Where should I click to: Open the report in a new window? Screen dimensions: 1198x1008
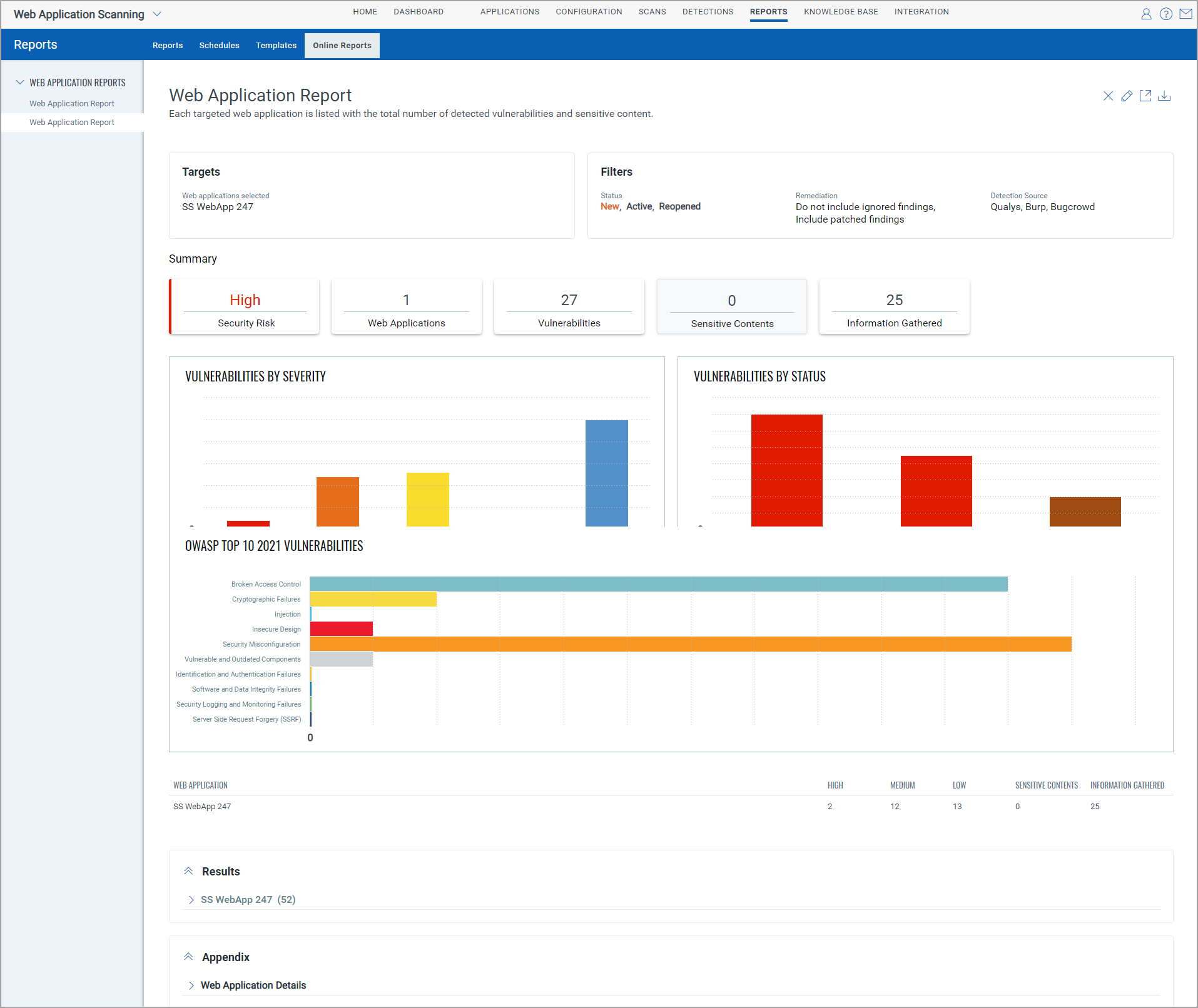pos(1146,96)
